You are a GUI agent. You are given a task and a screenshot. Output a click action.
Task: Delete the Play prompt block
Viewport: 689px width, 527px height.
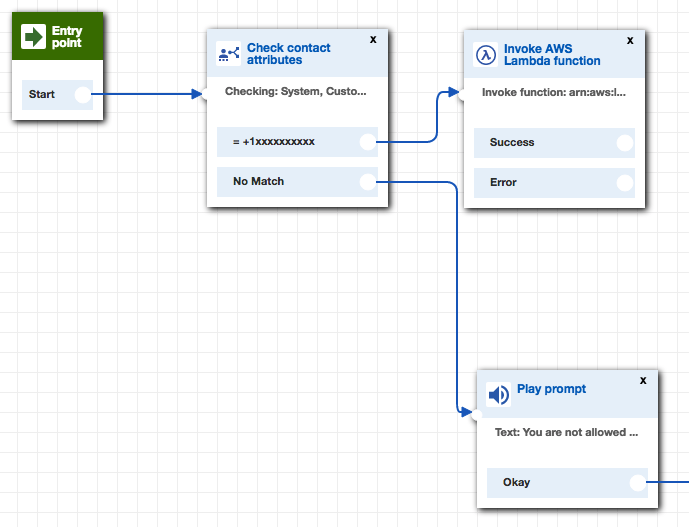tap(643, 381)
